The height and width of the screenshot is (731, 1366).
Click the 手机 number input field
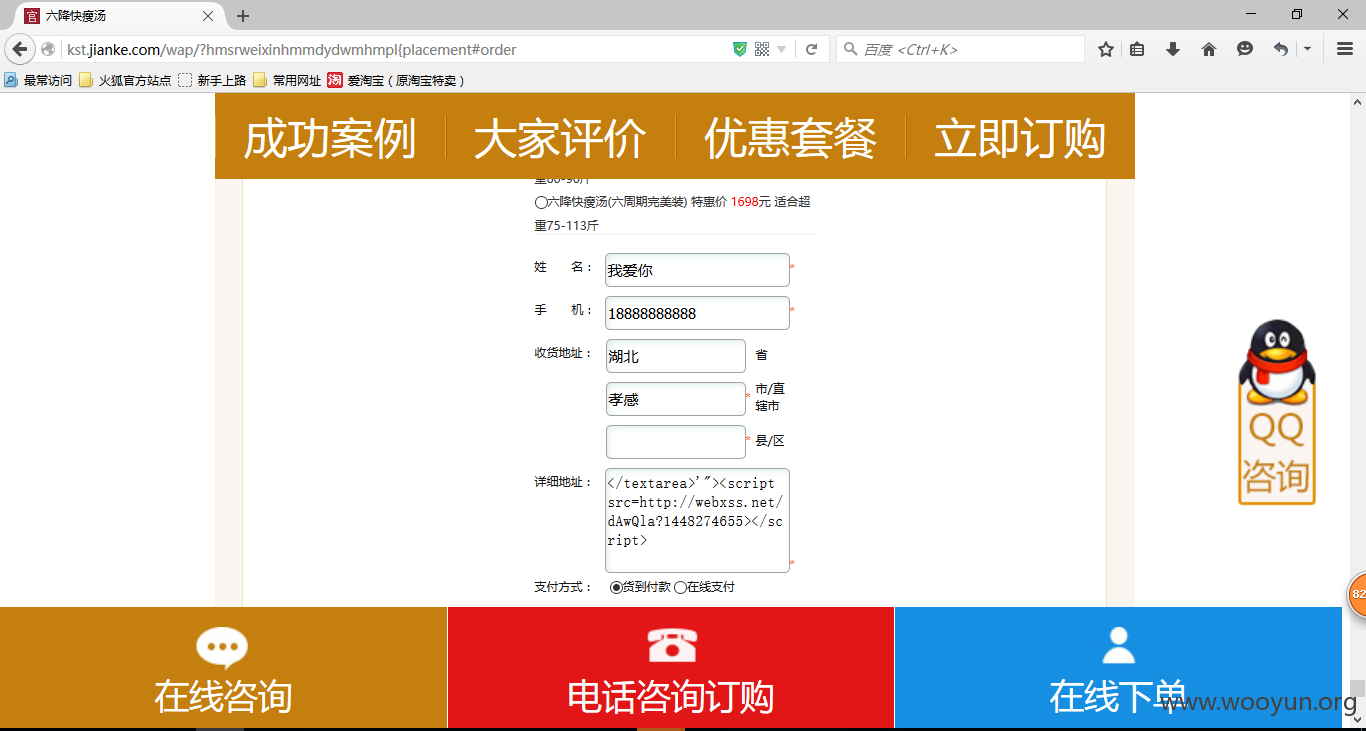coord(697,313)
